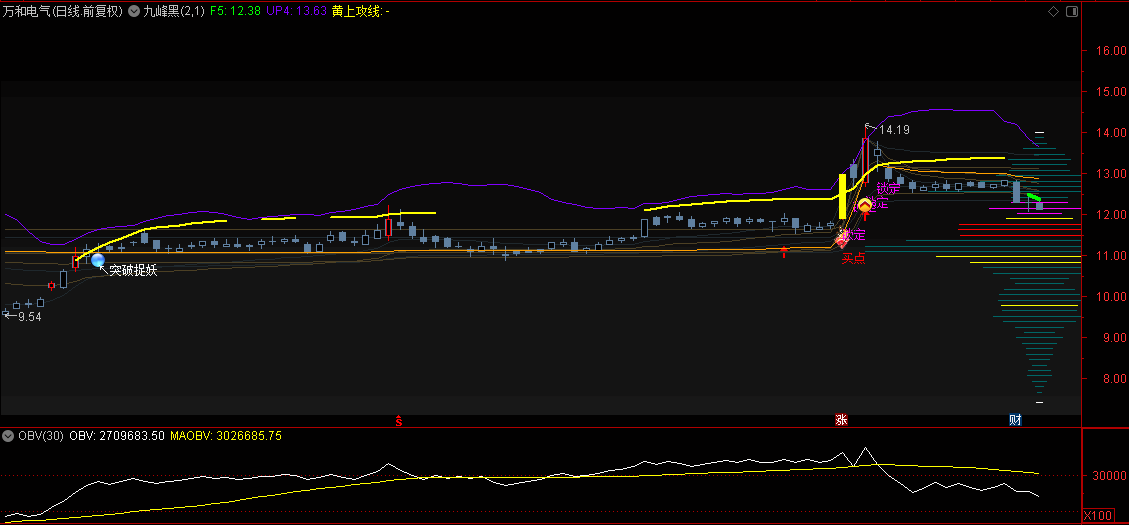The image size is (1129, 525).
Task: Expand the 九峰黑 indicator dropdown arrow
Action: point(135,11)
